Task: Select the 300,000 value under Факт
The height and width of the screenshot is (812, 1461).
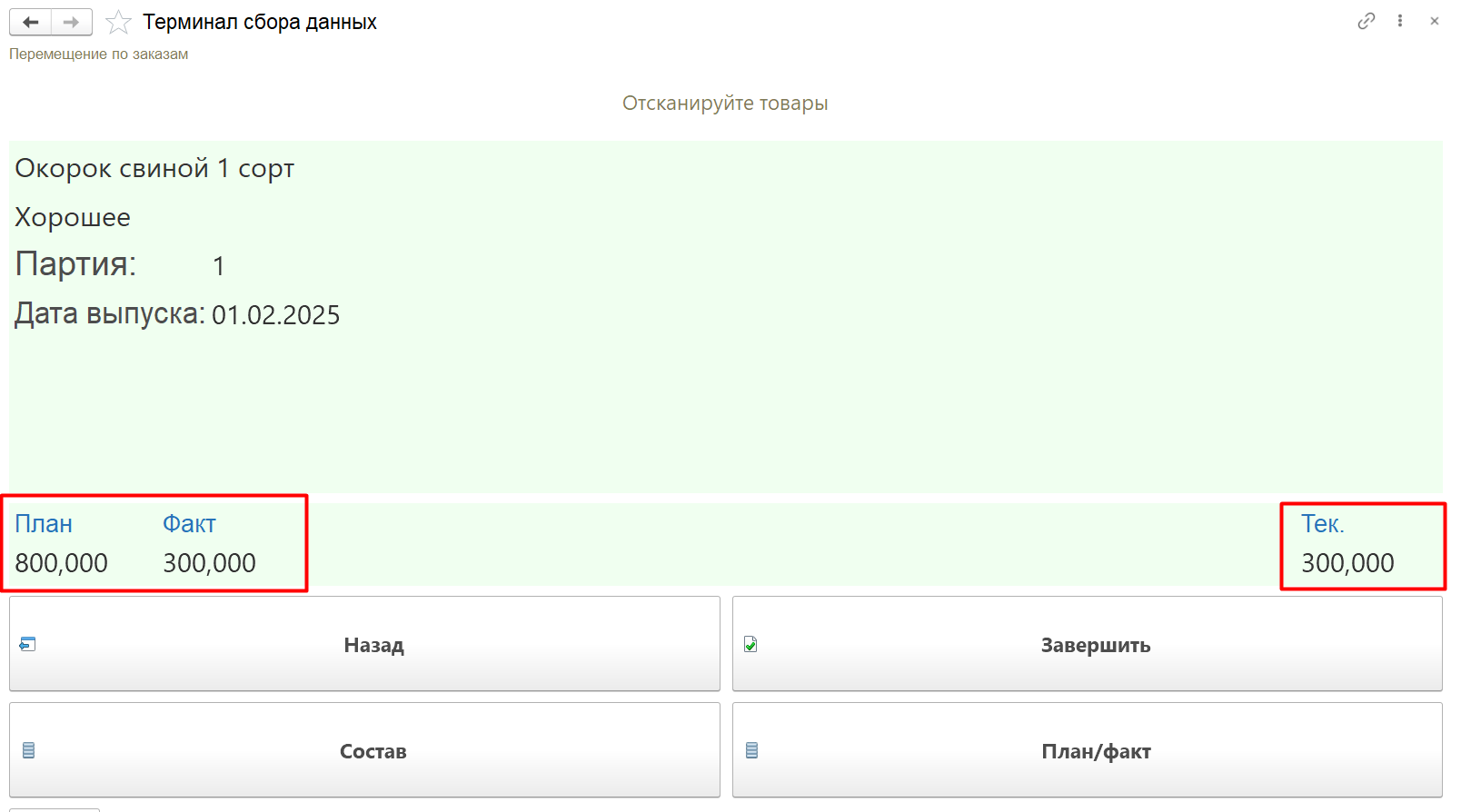Action: coord(209,563)
